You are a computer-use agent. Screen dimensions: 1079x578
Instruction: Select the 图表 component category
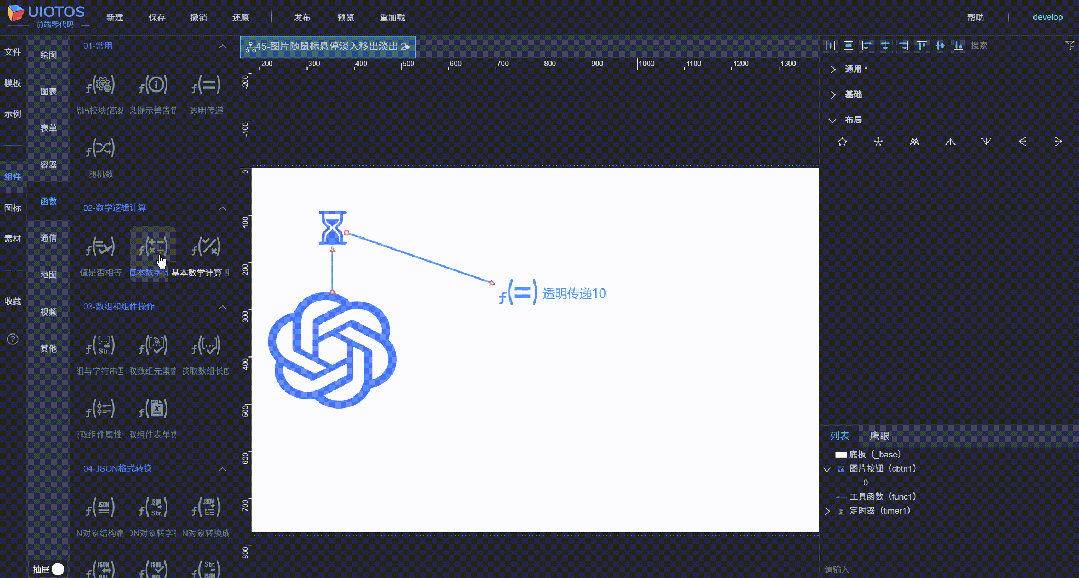coord(49,91)
